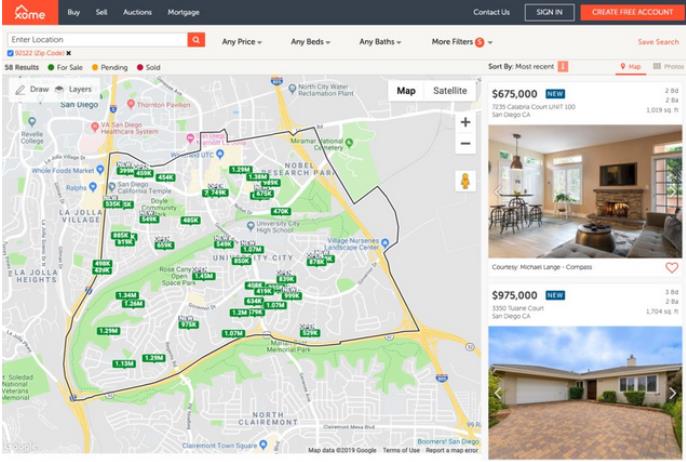This screenshot has height=462, width=686.
Task: Expand the More Filters dropdown
Action: pos(462,42)
